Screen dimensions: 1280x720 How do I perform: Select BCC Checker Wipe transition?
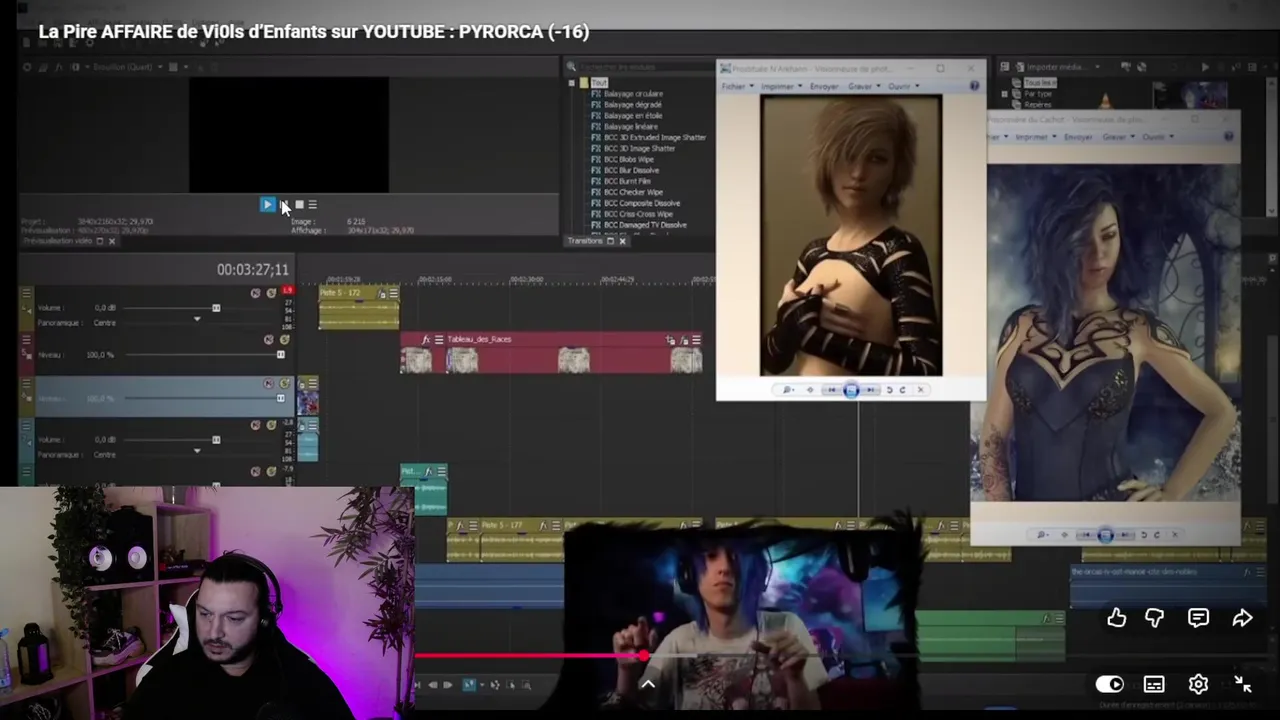(x=633, y=192)
